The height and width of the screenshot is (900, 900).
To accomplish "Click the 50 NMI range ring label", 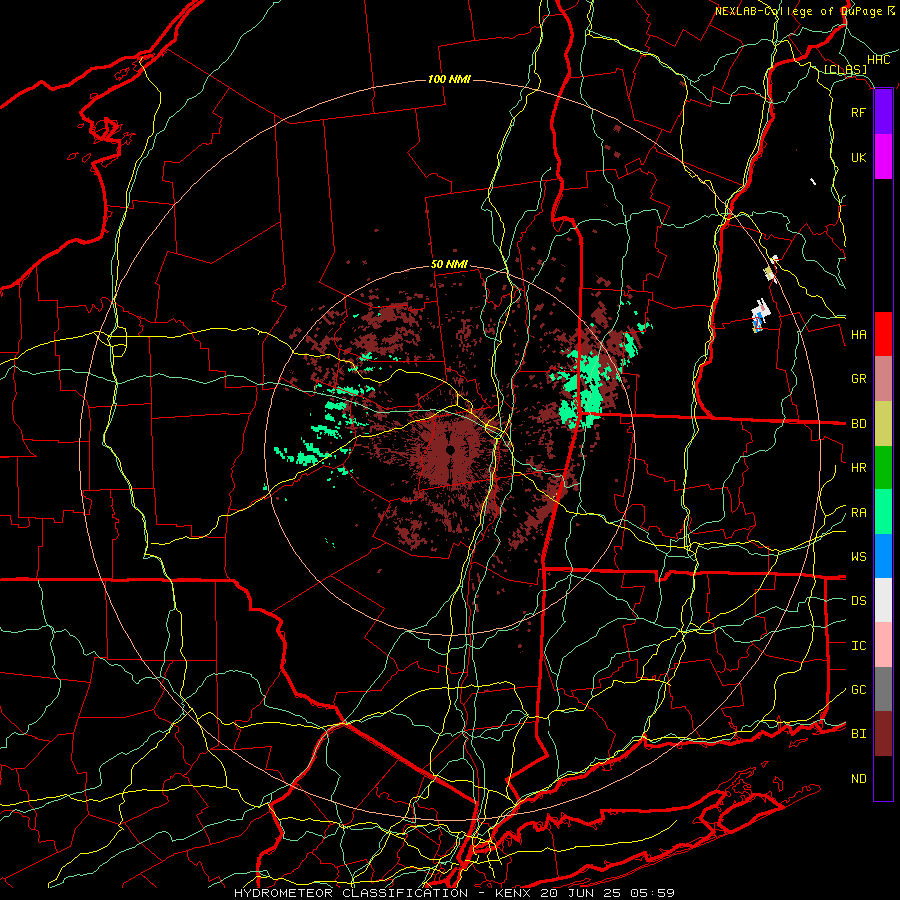I will pyautogui.click(x=449, y=265).
